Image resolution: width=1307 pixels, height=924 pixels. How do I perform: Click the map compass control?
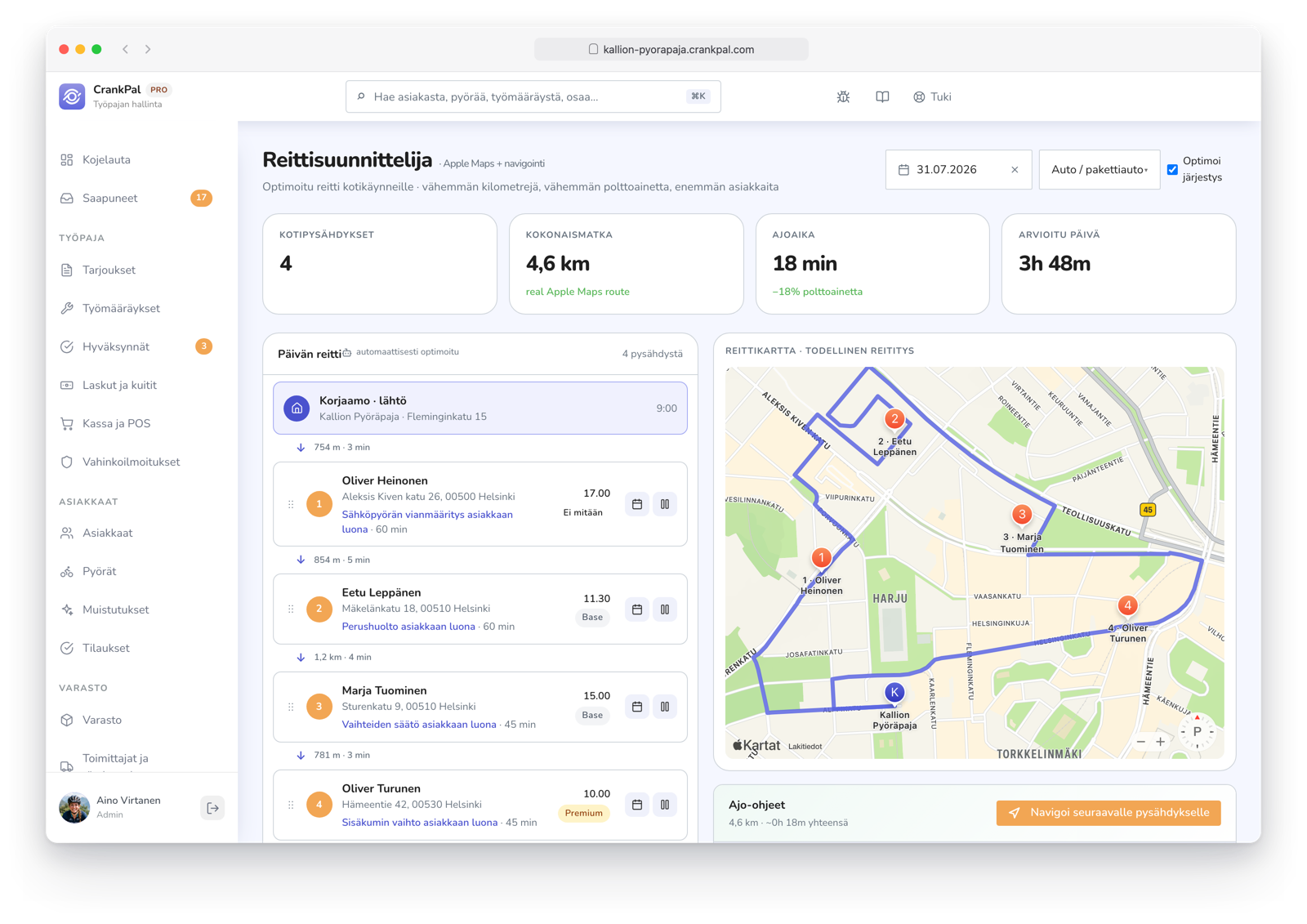tap(1197, 732)
